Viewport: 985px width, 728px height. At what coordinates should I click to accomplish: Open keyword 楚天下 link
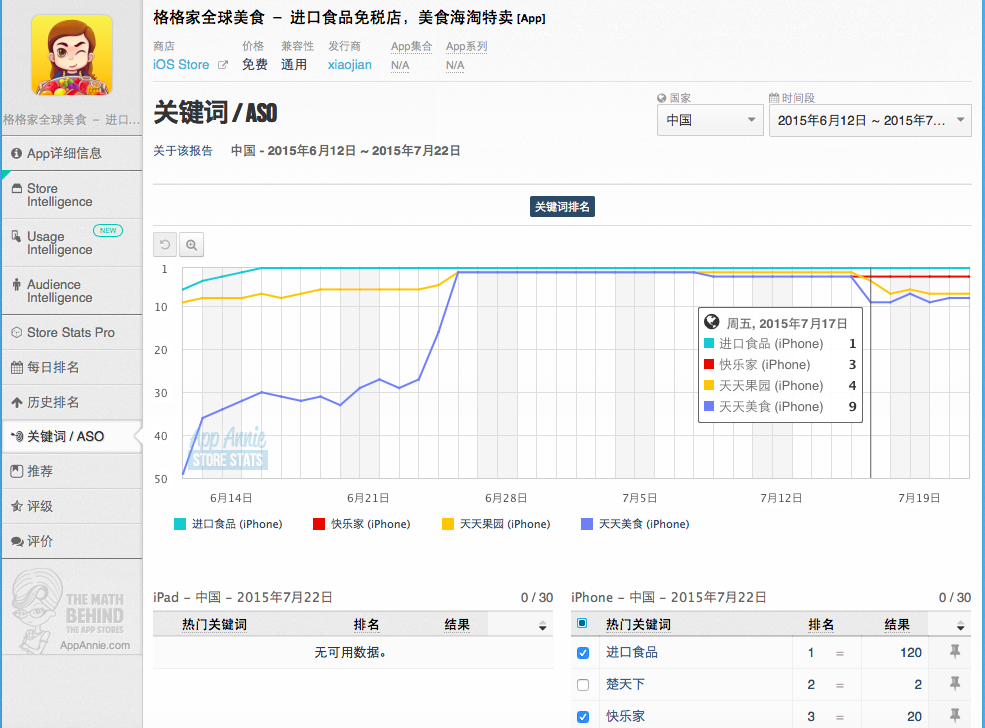(x=625, y=684)
